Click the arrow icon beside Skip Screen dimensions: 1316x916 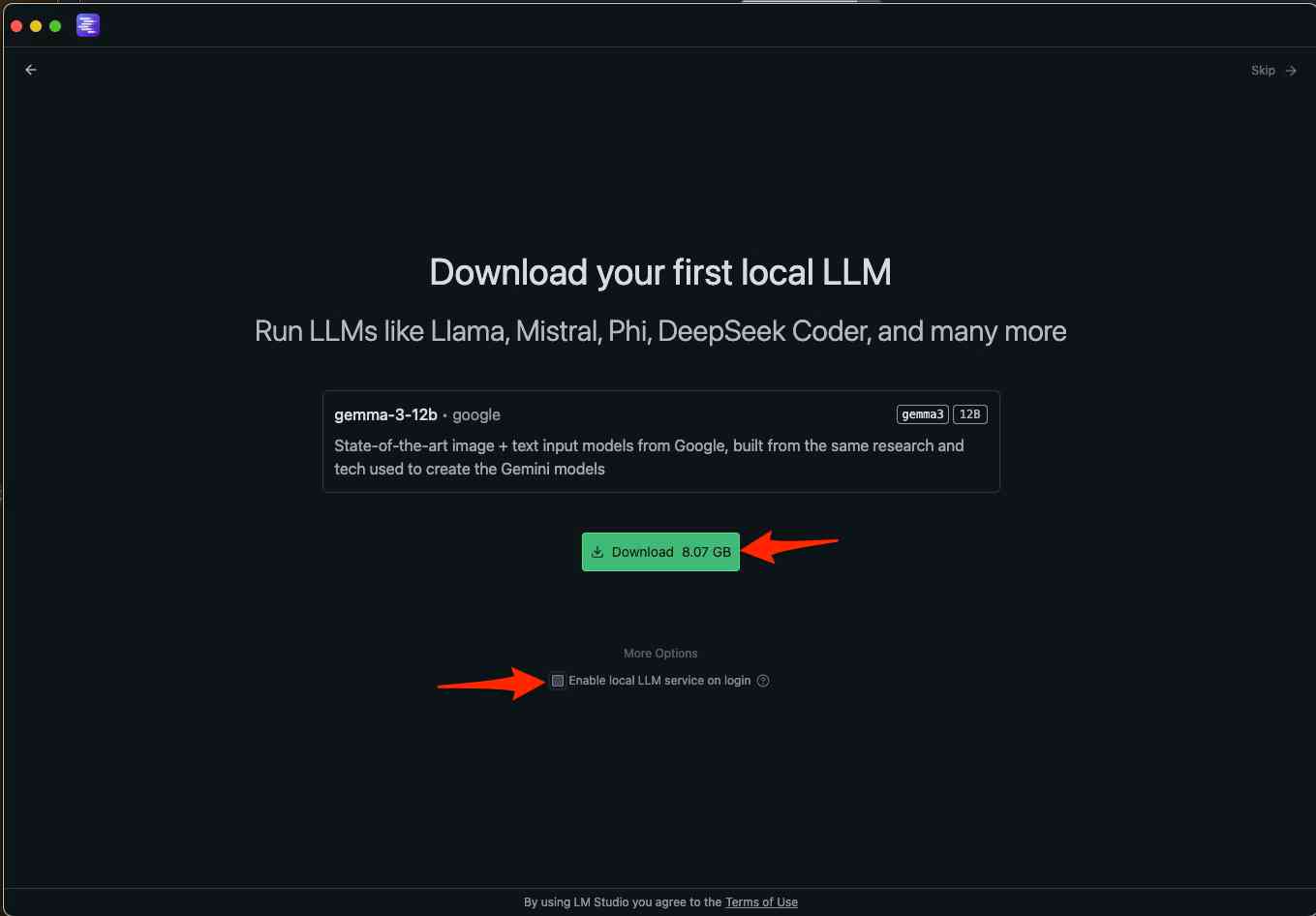click(x=1291, y=71)
